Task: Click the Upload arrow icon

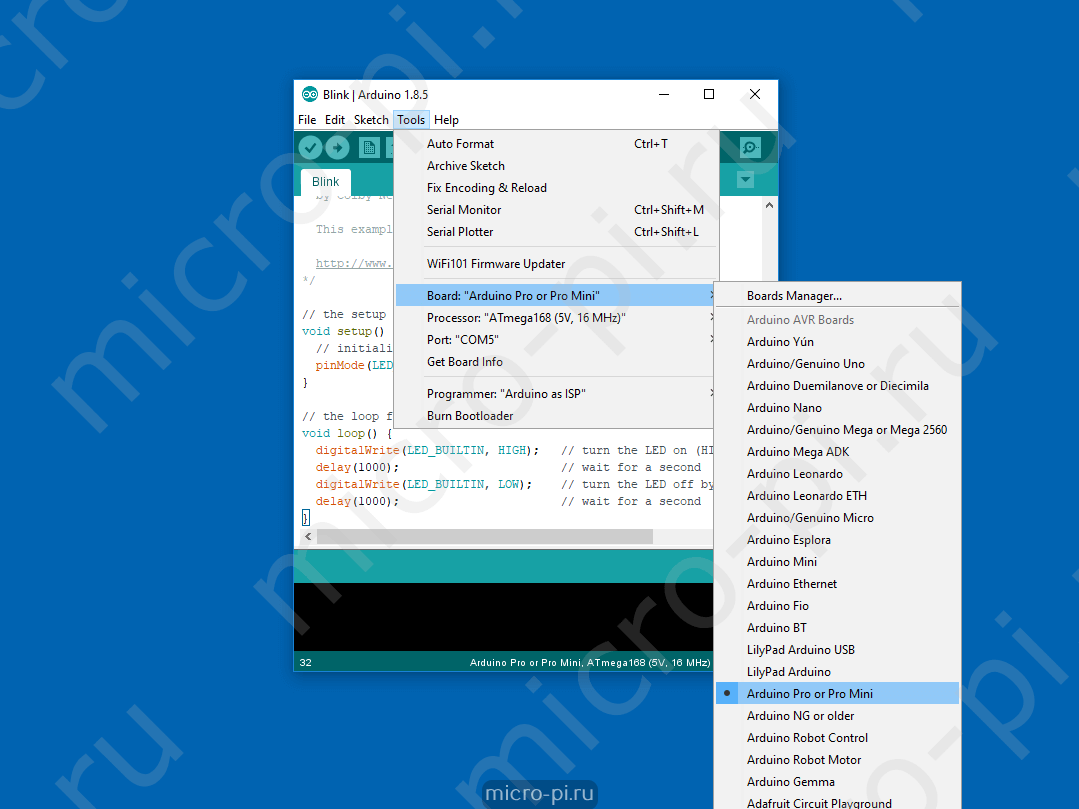Action: 337,147
